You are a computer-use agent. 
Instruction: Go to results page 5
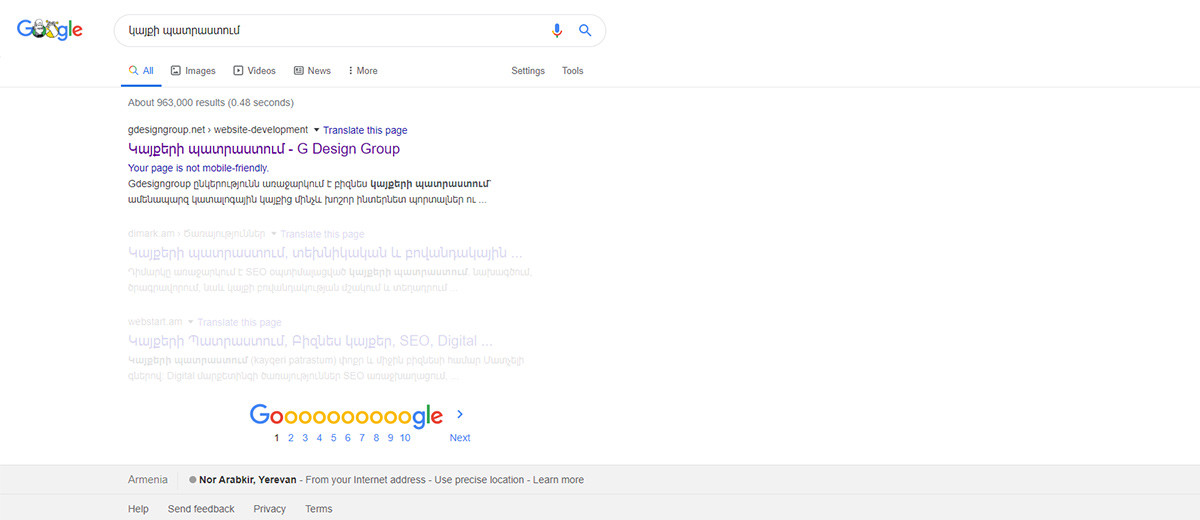tap(333, 438)
